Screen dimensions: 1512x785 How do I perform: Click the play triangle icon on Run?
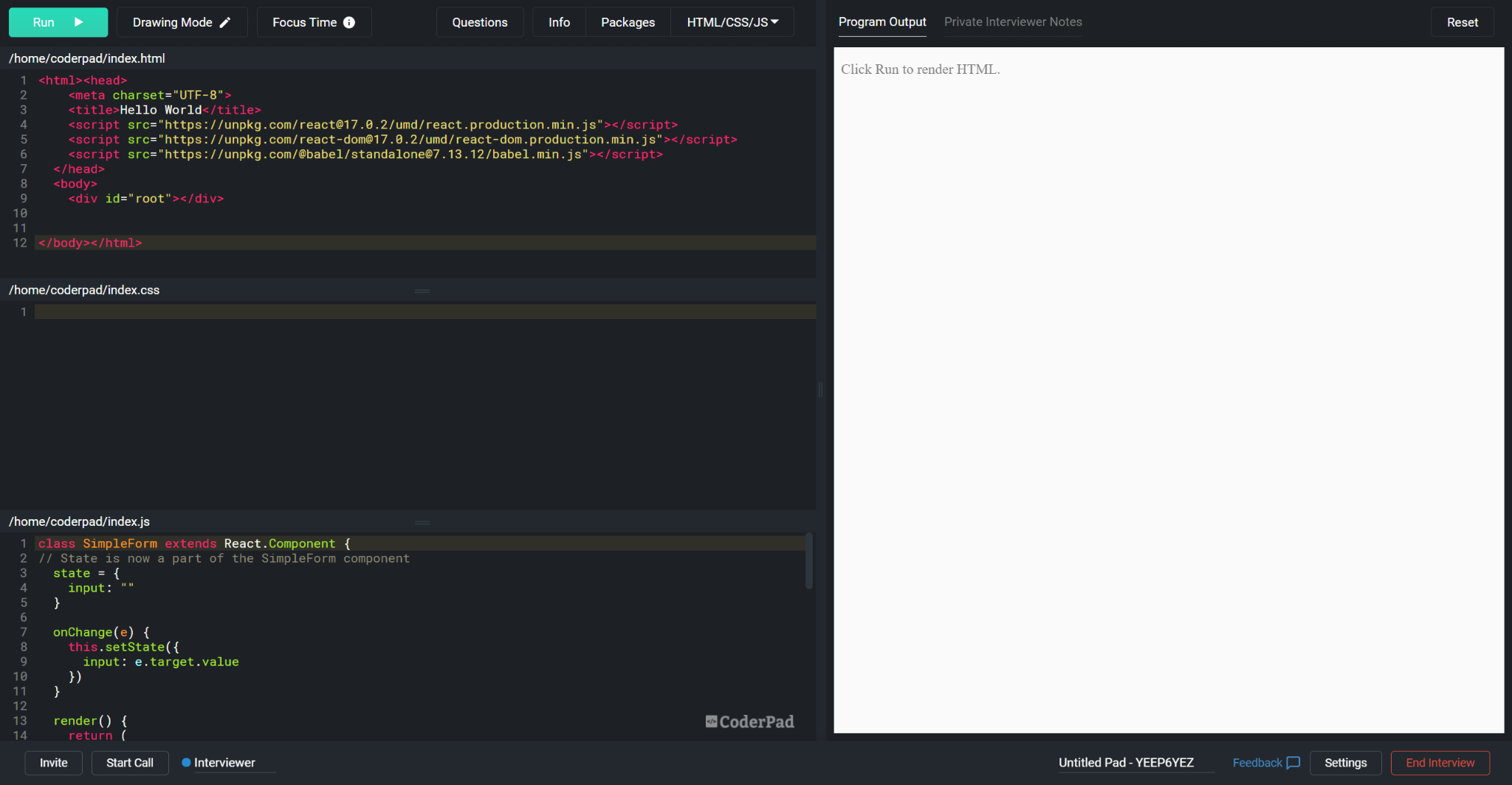point(79,22)
